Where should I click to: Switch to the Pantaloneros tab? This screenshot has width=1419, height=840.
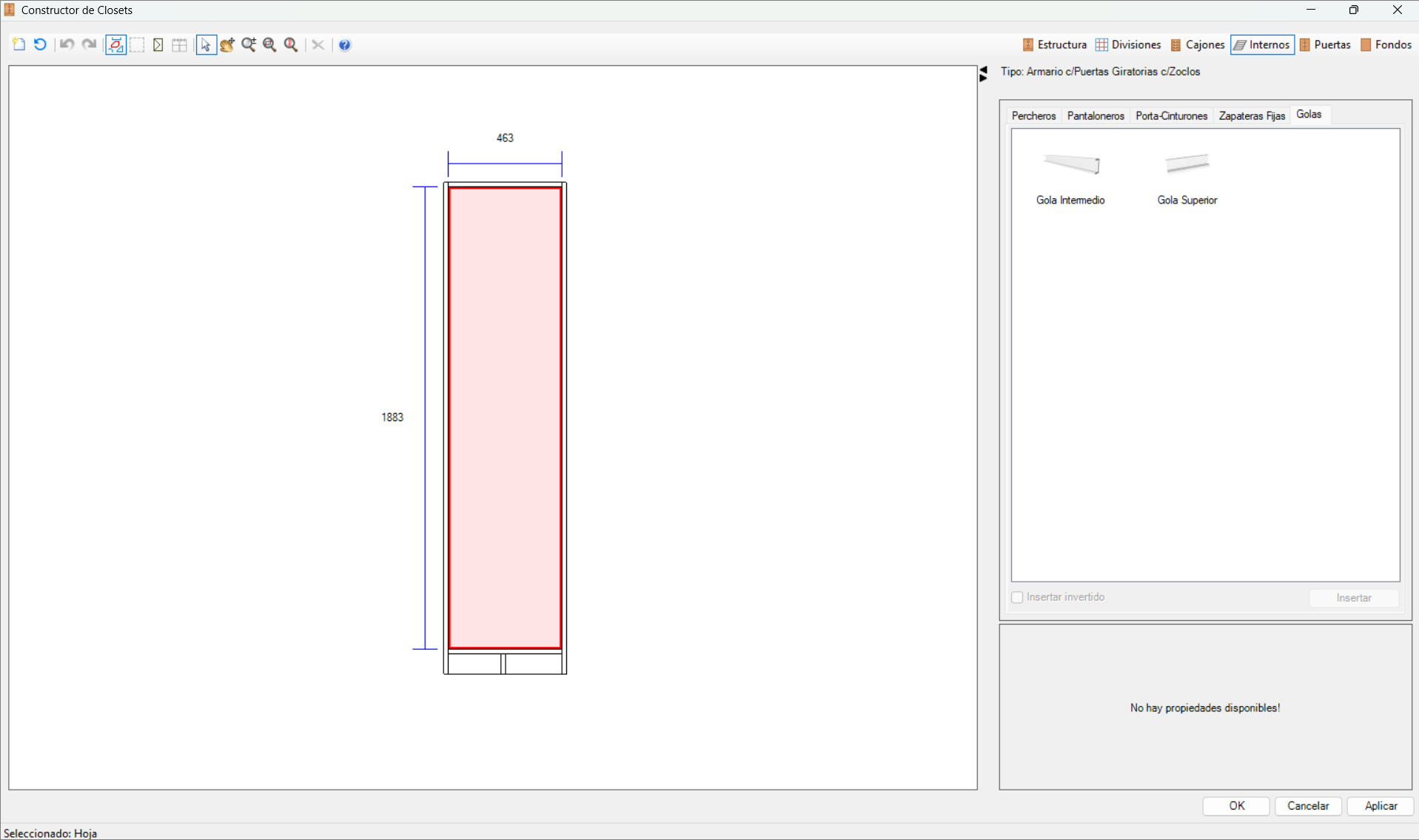1096,116
